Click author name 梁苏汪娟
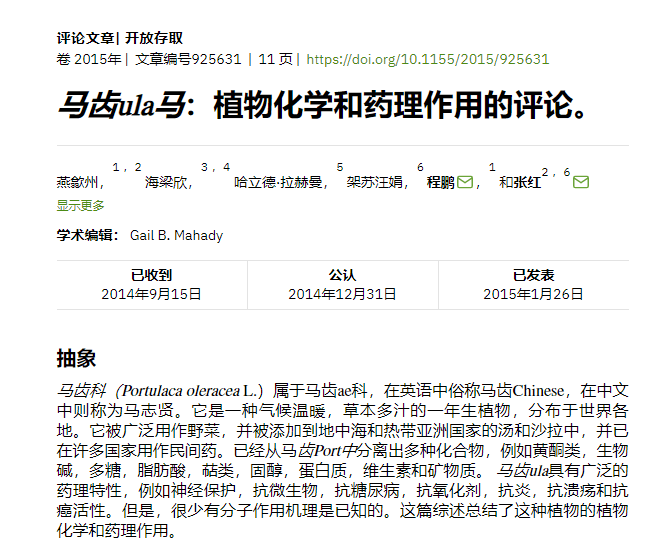Screen dimensions: 665x548 tap(375, 183)
